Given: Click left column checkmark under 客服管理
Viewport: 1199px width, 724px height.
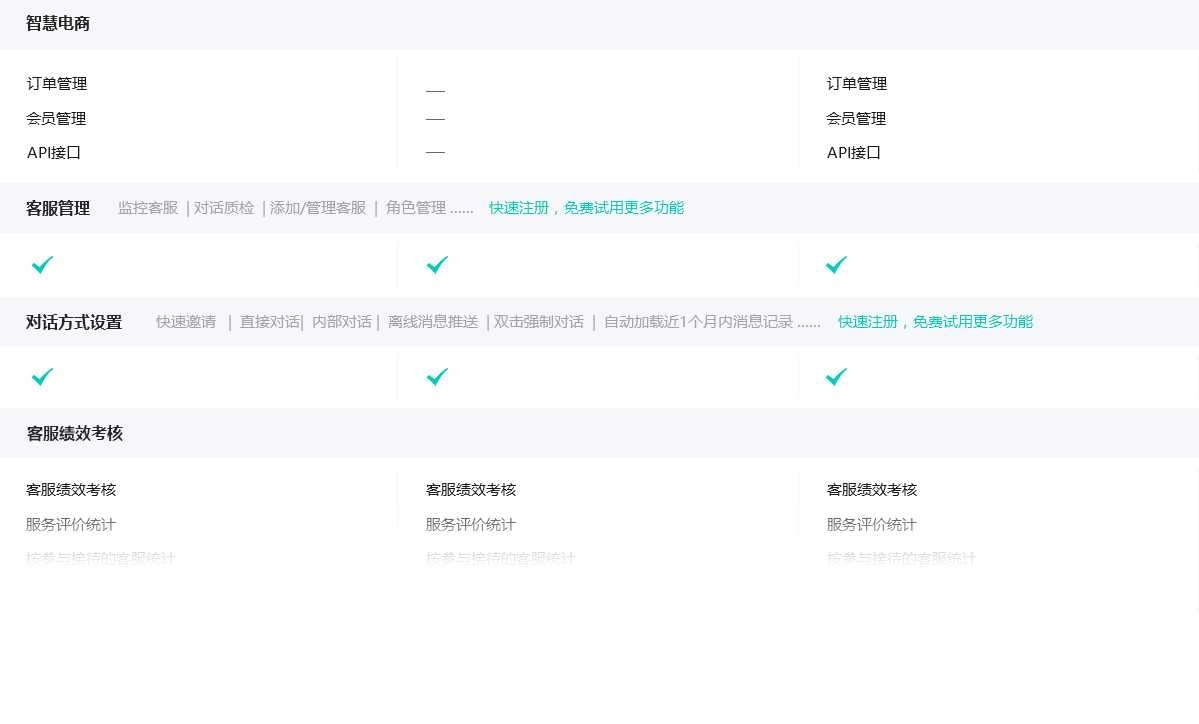Looking at the screenshot, I should pos(42,265).
